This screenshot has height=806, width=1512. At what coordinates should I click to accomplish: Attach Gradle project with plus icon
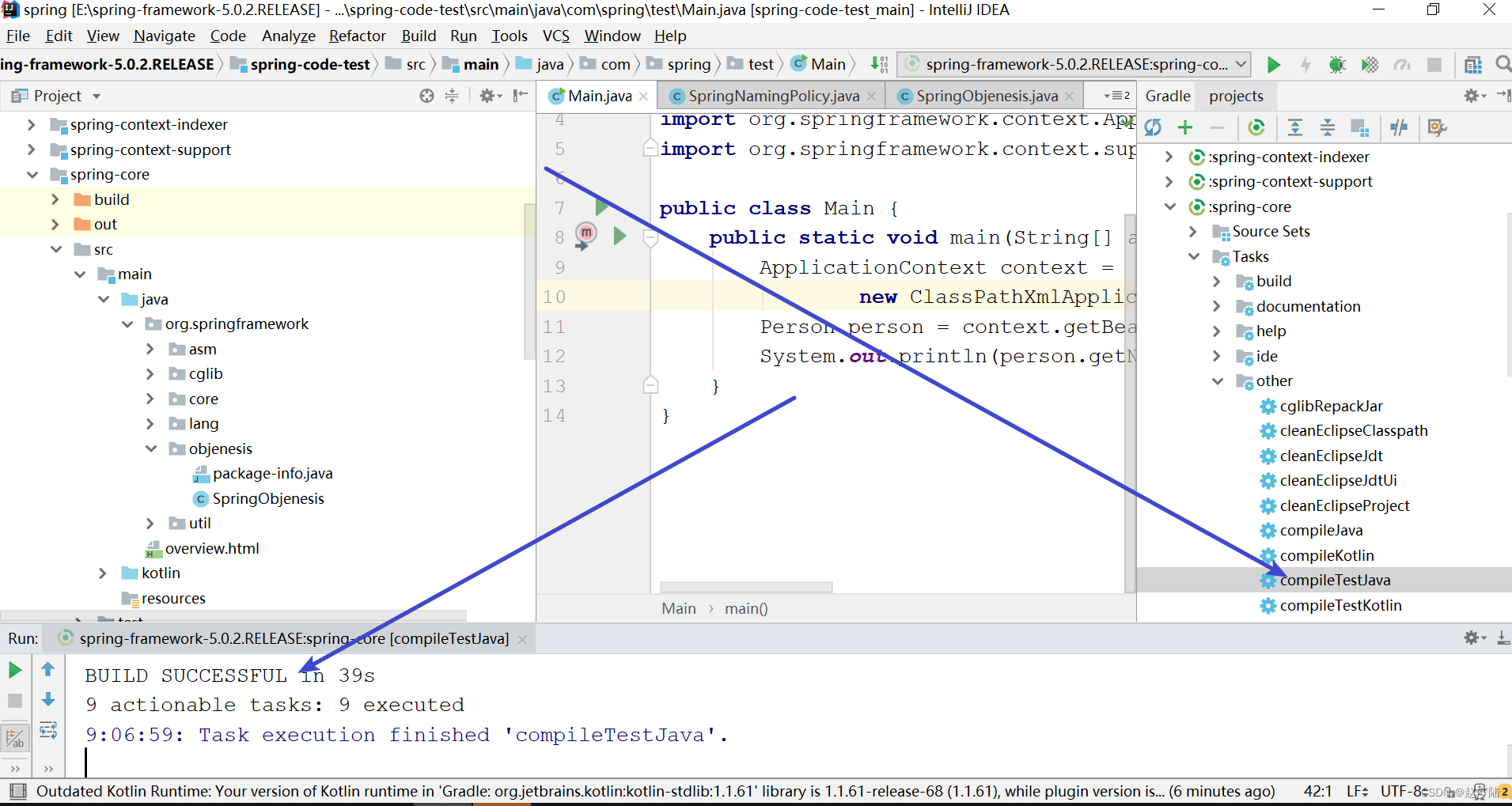(x=1185, y=127)
